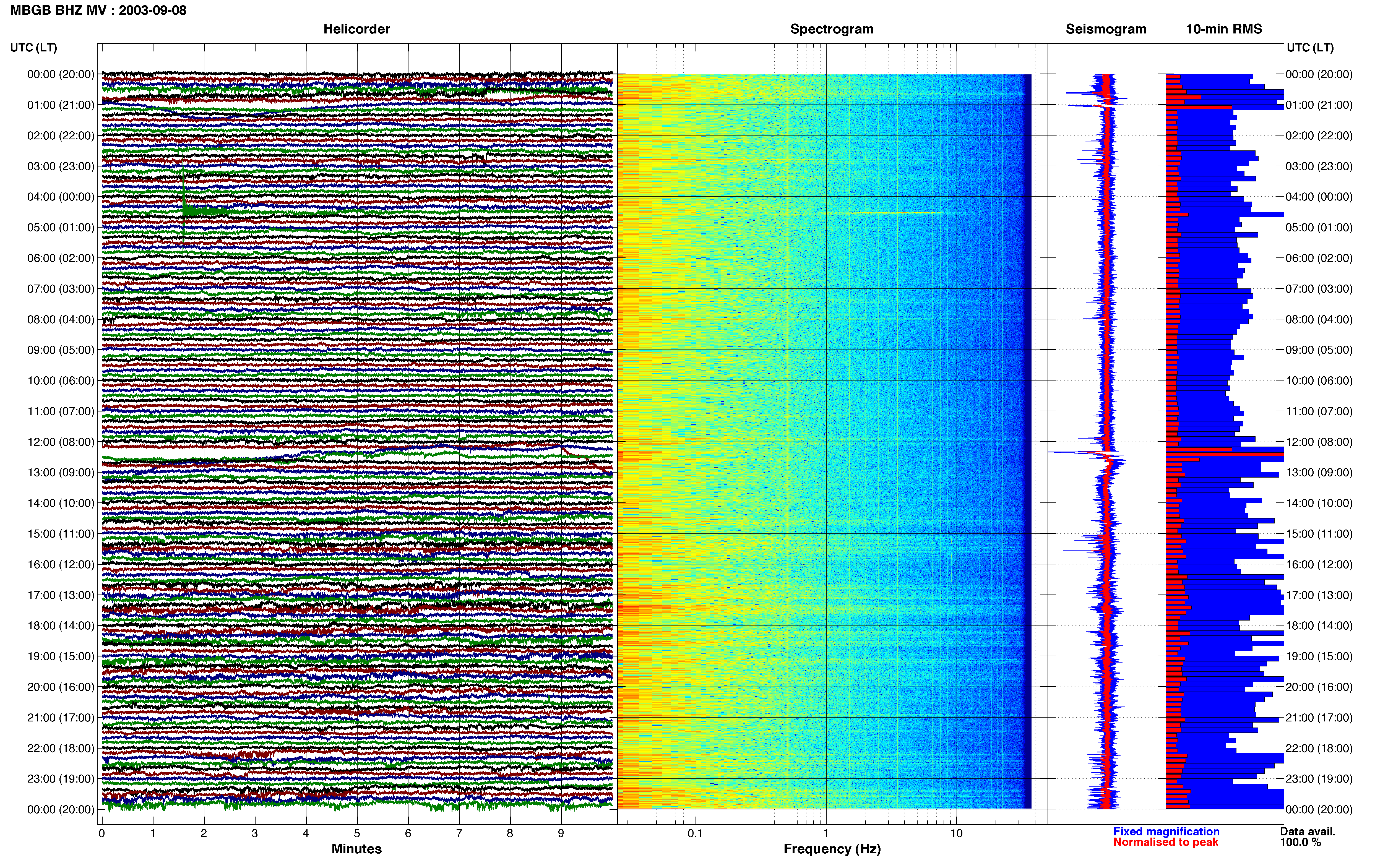Click the 'Normalised to peak' legend text
The width and height of the screenshot is (1388, 868).
pos(1166,843)
